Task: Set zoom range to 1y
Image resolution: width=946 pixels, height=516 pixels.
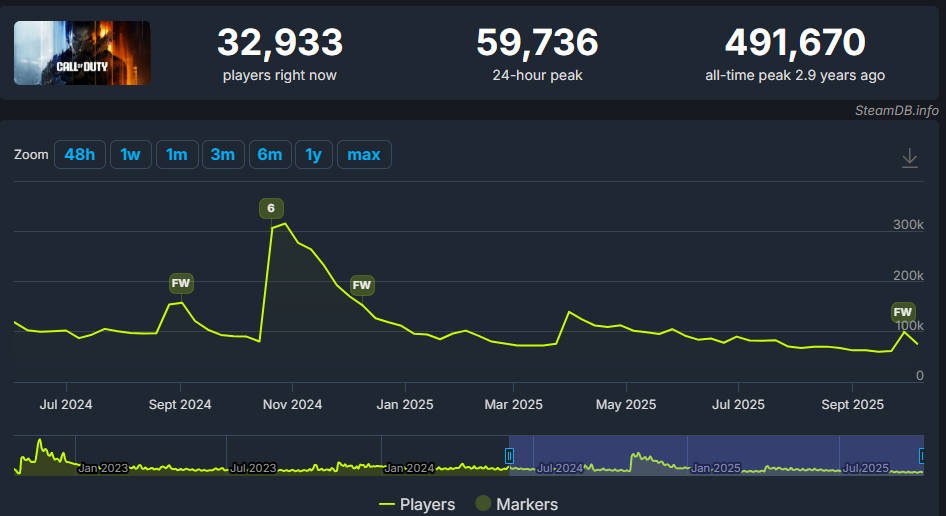Action: pyautogui.click(x=314, y=154)
